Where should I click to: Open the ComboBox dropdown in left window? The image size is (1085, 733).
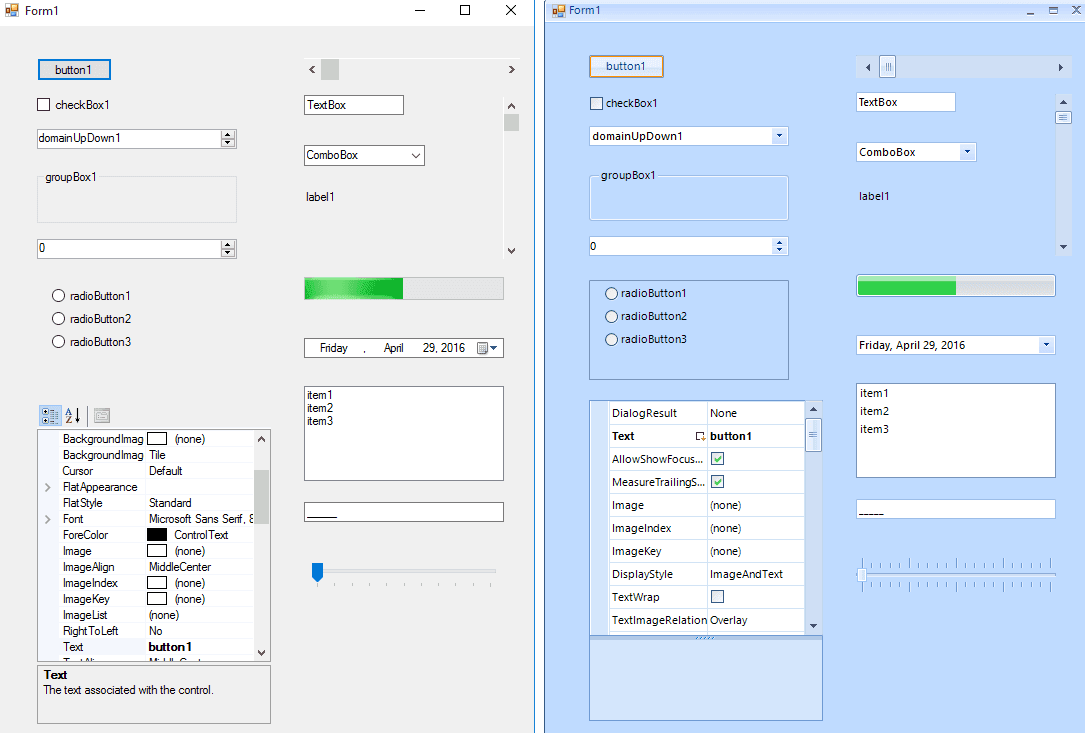pyautogui.click(x=416, y=156)
